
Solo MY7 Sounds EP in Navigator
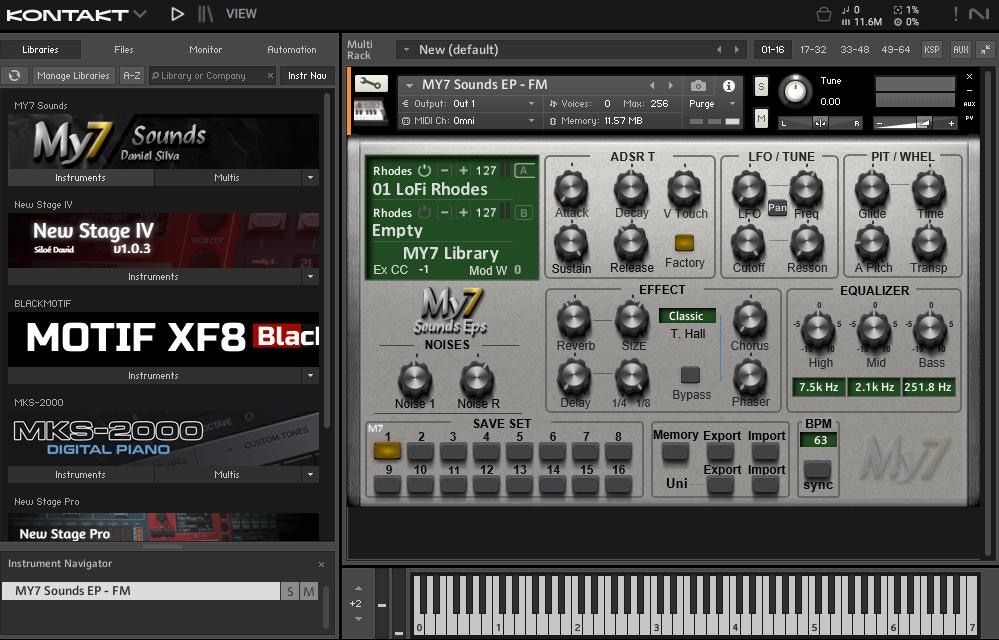[x=291, y=592]
